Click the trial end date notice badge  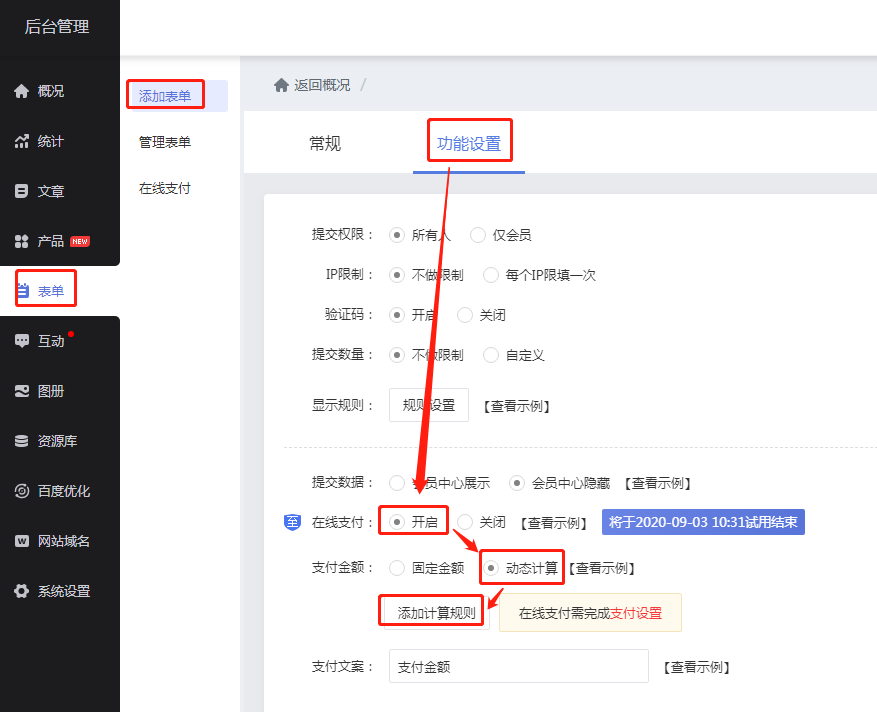coord(703,522)
